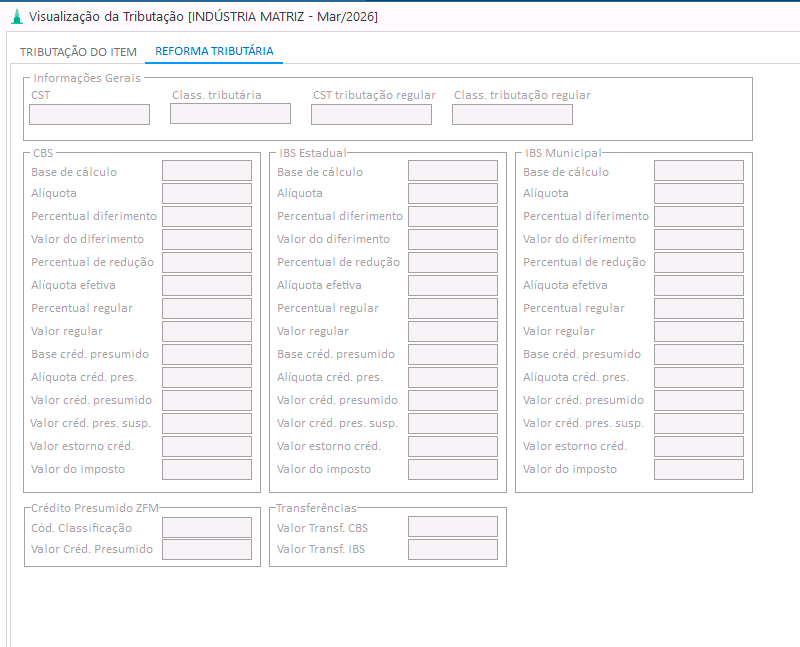The width and height of the screenshot is (800, 647).
Task: Click the CBS Base créd. presumido field
Action: 207,355
